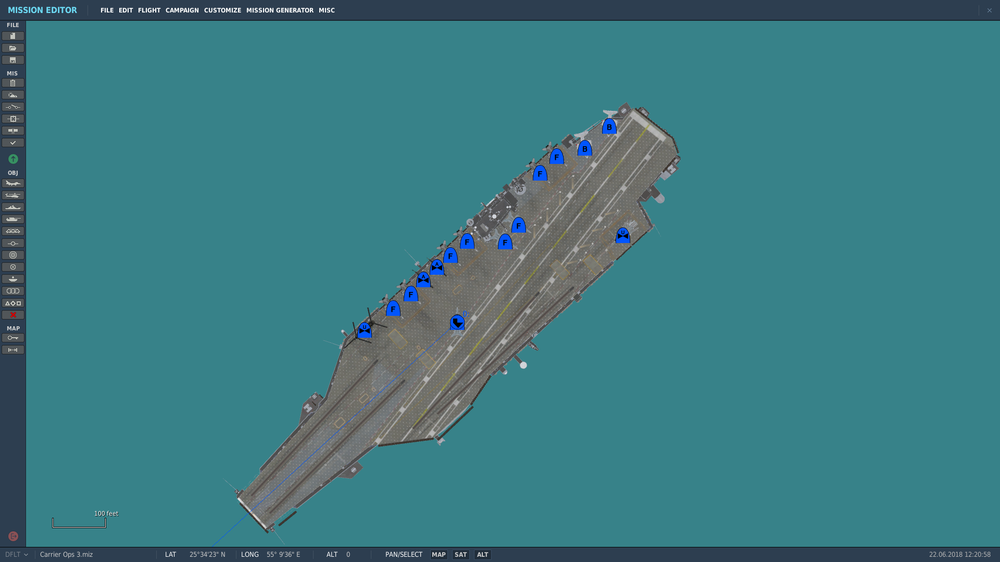1000x562 pixels.
Task: Click the boat-shaped icon in OBJ section
Action: [13, 279]
